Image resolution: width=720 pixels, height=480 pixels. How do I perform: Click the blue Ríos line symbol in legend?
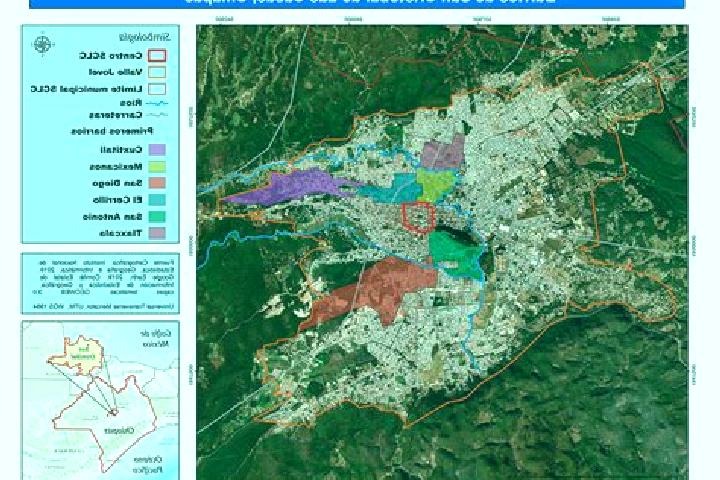click(156, 103)
